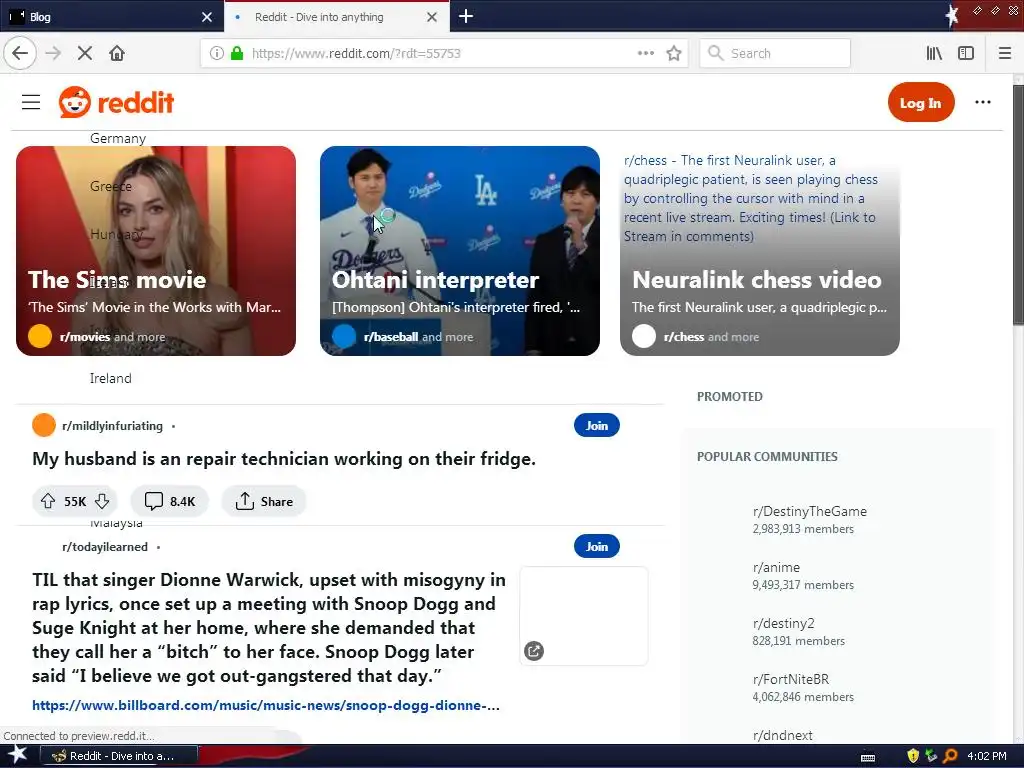Open the 8.4K comments on fridge post
Viewport: 1024px width, 768px height.
coord(169,501)
